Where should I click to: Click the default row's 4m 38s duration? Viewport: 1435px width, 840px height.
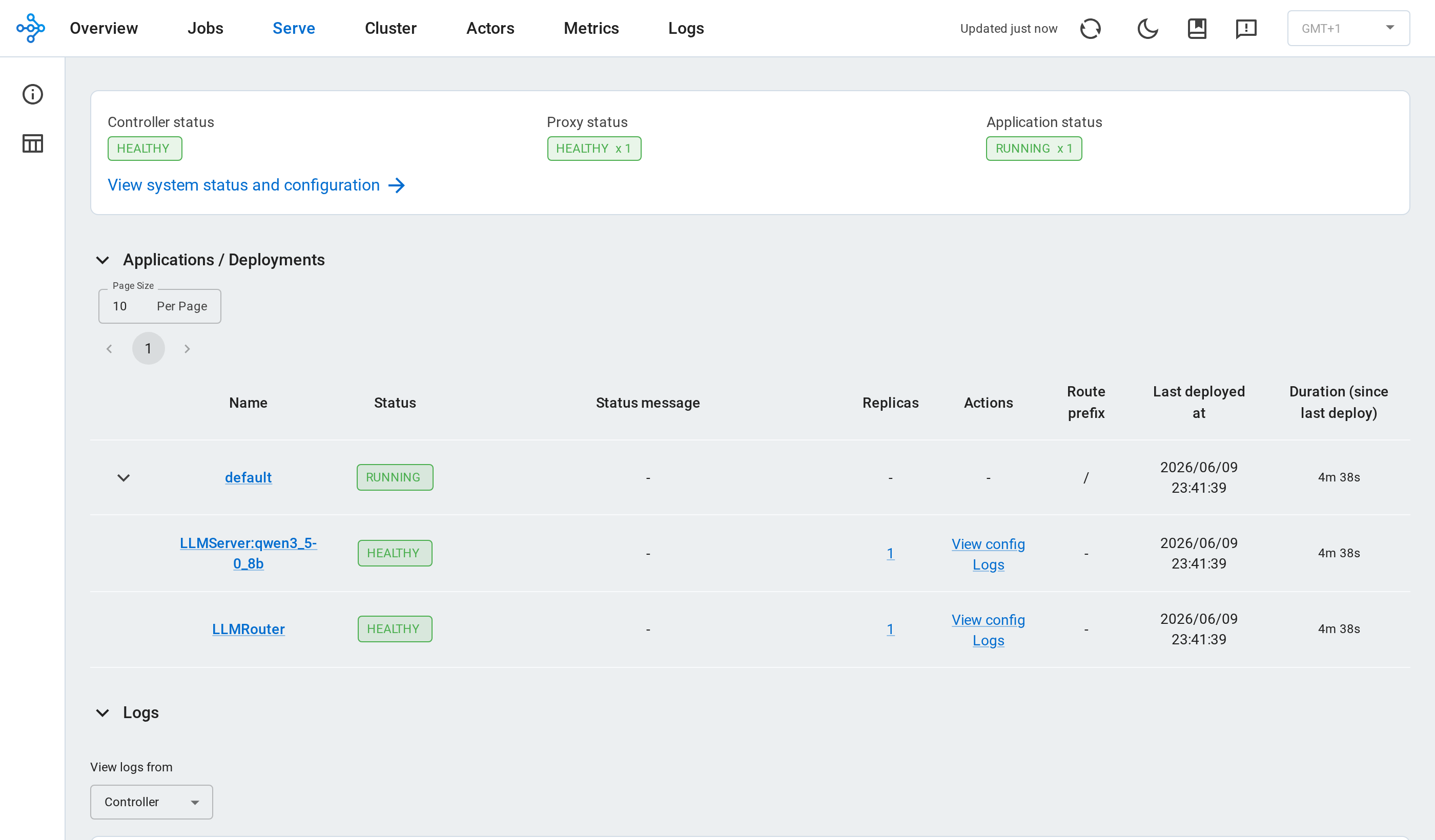1338,477
